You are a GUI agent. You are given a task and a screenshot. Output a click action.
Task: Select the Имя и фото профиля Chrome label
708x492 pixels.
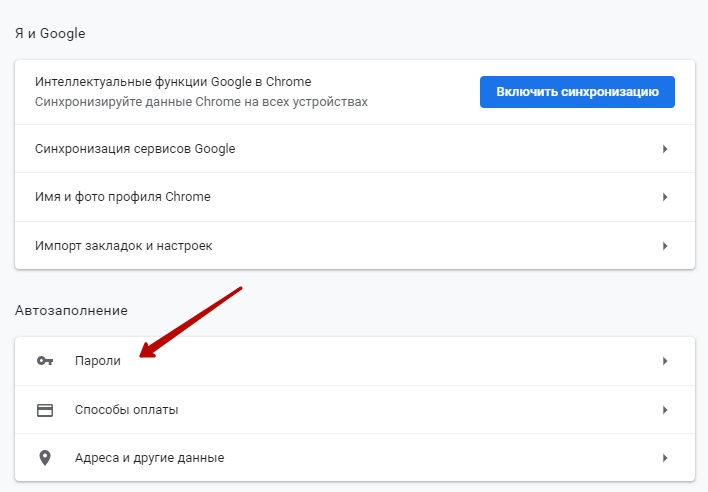(123, 197)
